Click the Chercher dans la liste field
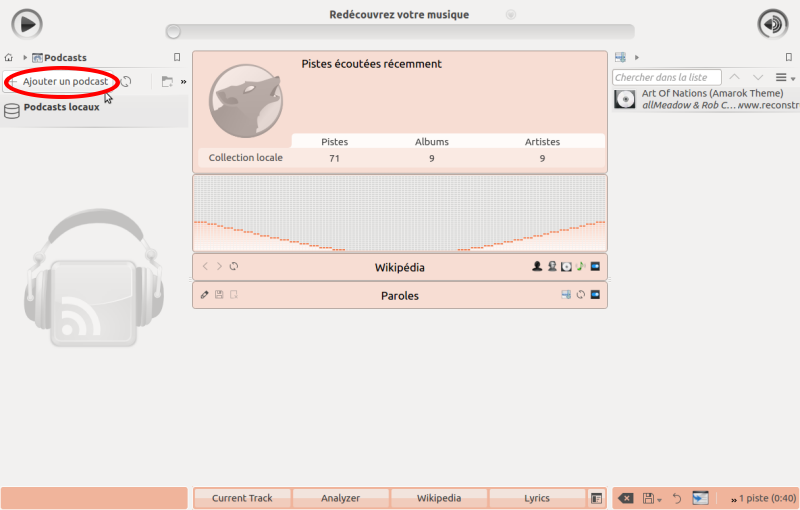Image resolution: width=800 pixels, height=510 pixels. [x=667, y=78]
